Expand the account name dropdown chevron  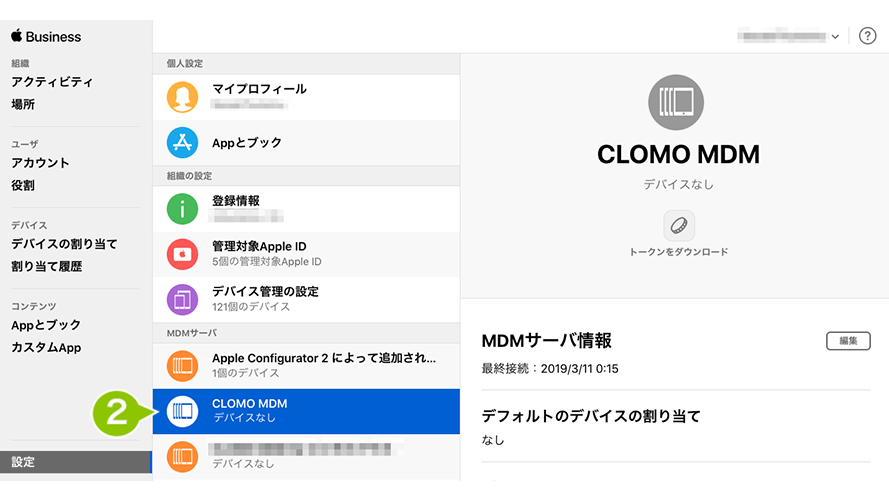tap(835, 37)
